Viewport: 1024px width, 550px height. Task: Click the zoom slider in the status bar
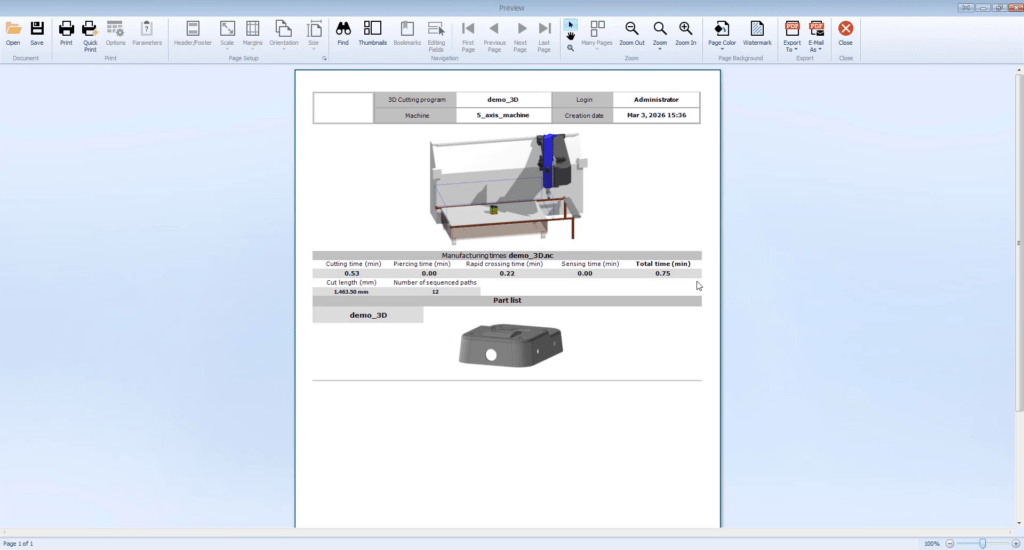point(983,543)
